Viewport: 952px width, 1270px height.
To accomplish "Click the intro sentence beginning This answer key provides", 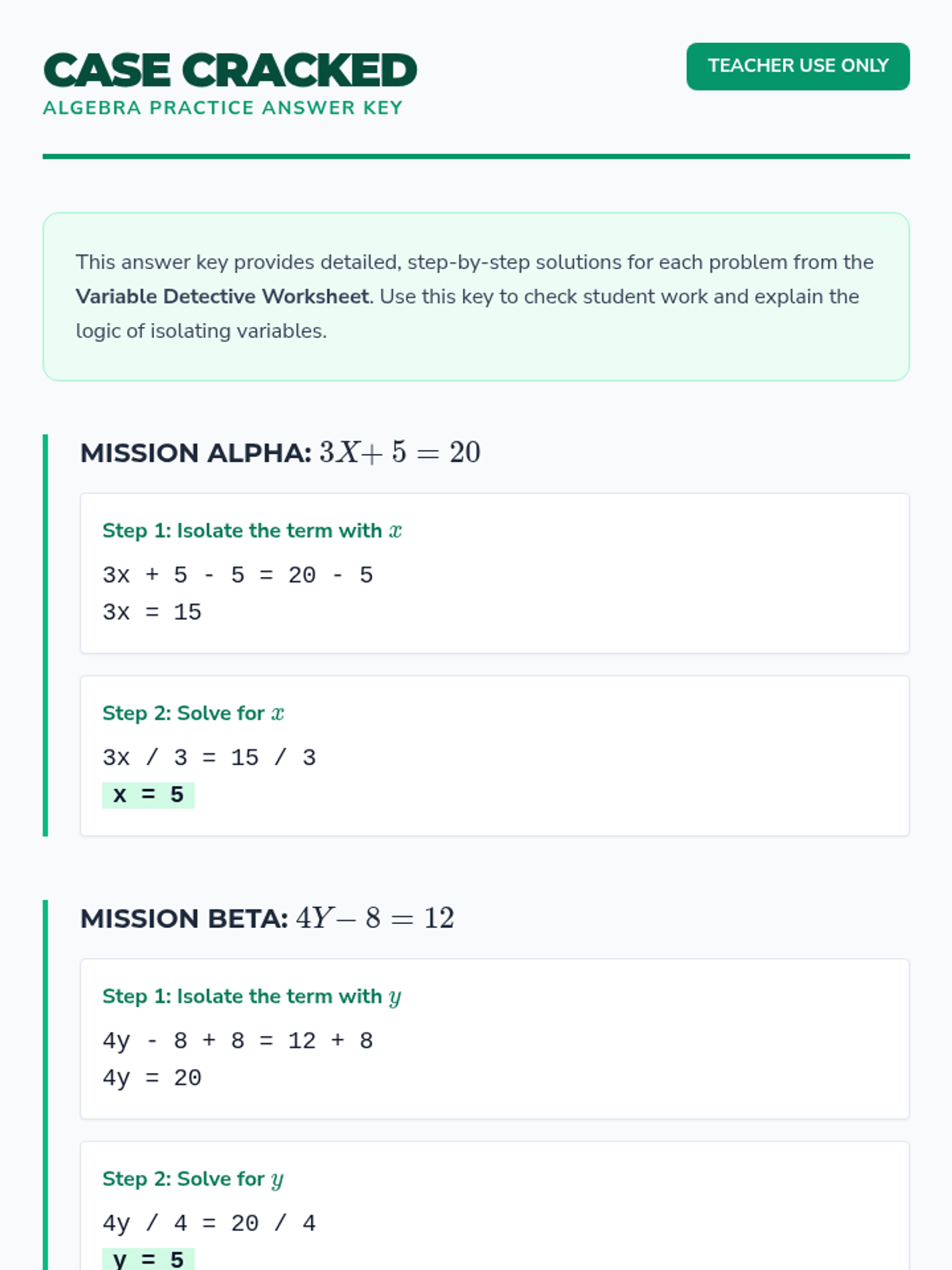I will pos(474,263).
